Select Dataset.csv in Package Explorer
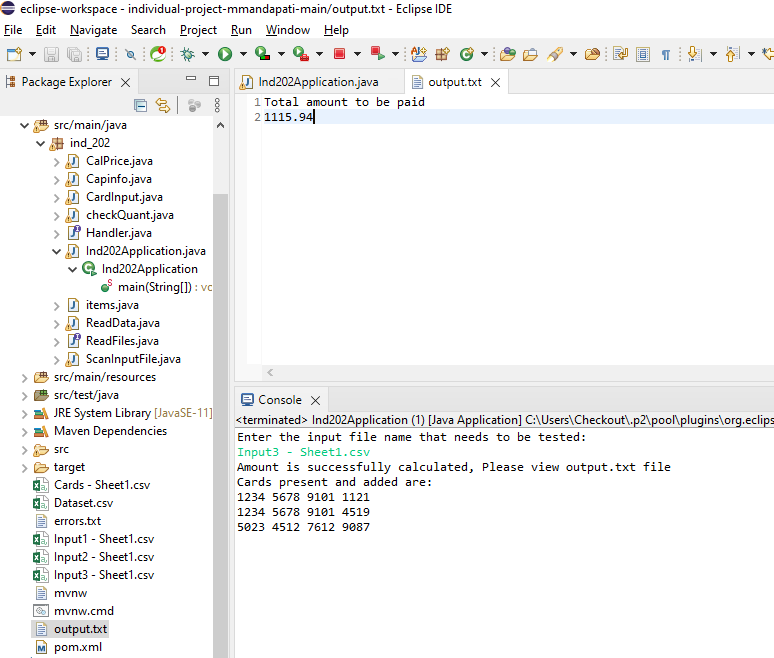The width and height of the screenshot is (774, 658). pyautogui.click(x=83, y=503)
